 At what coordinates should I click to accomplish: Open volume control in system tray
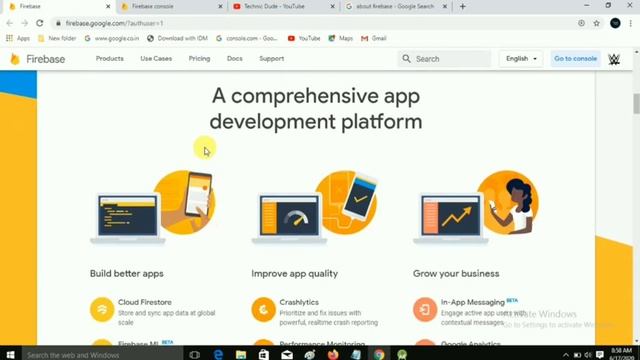coord(588,355)
